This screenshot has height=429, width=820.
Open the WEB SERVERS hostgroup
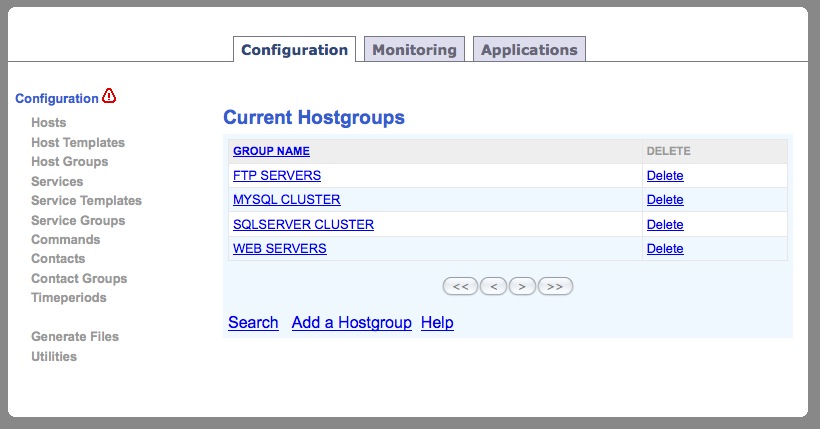click(280, 249)
